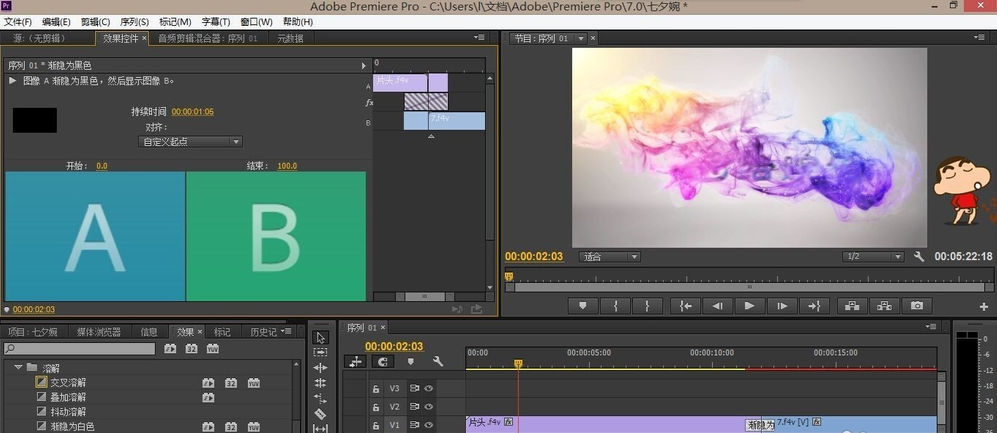
Task: Toggle V3 track output eye icon
Action: pyautogui.click(x=429, y=389)
